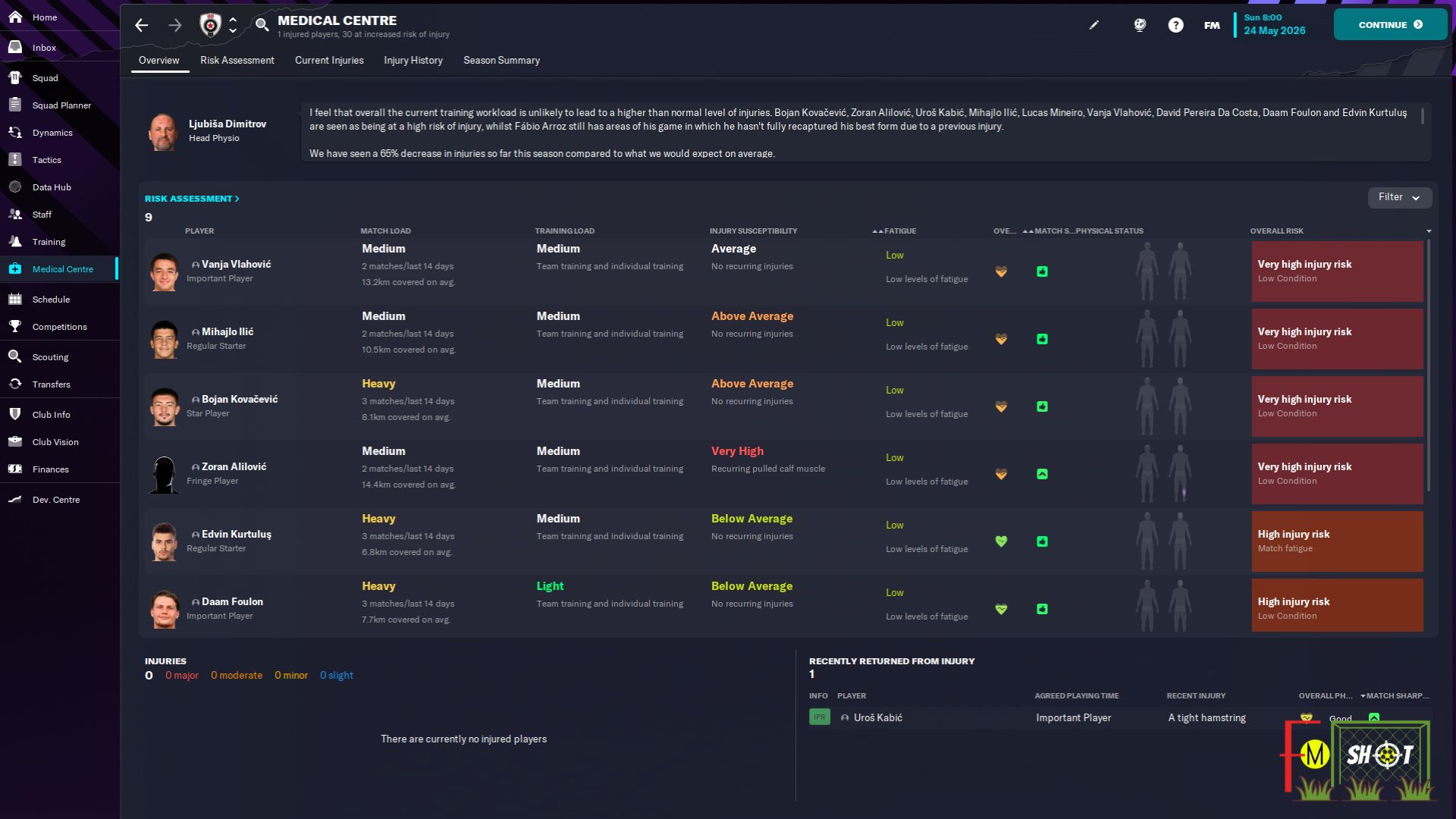Open column options arrow beside Overall Risk

pyautogui.click(x=1429, y=231)
